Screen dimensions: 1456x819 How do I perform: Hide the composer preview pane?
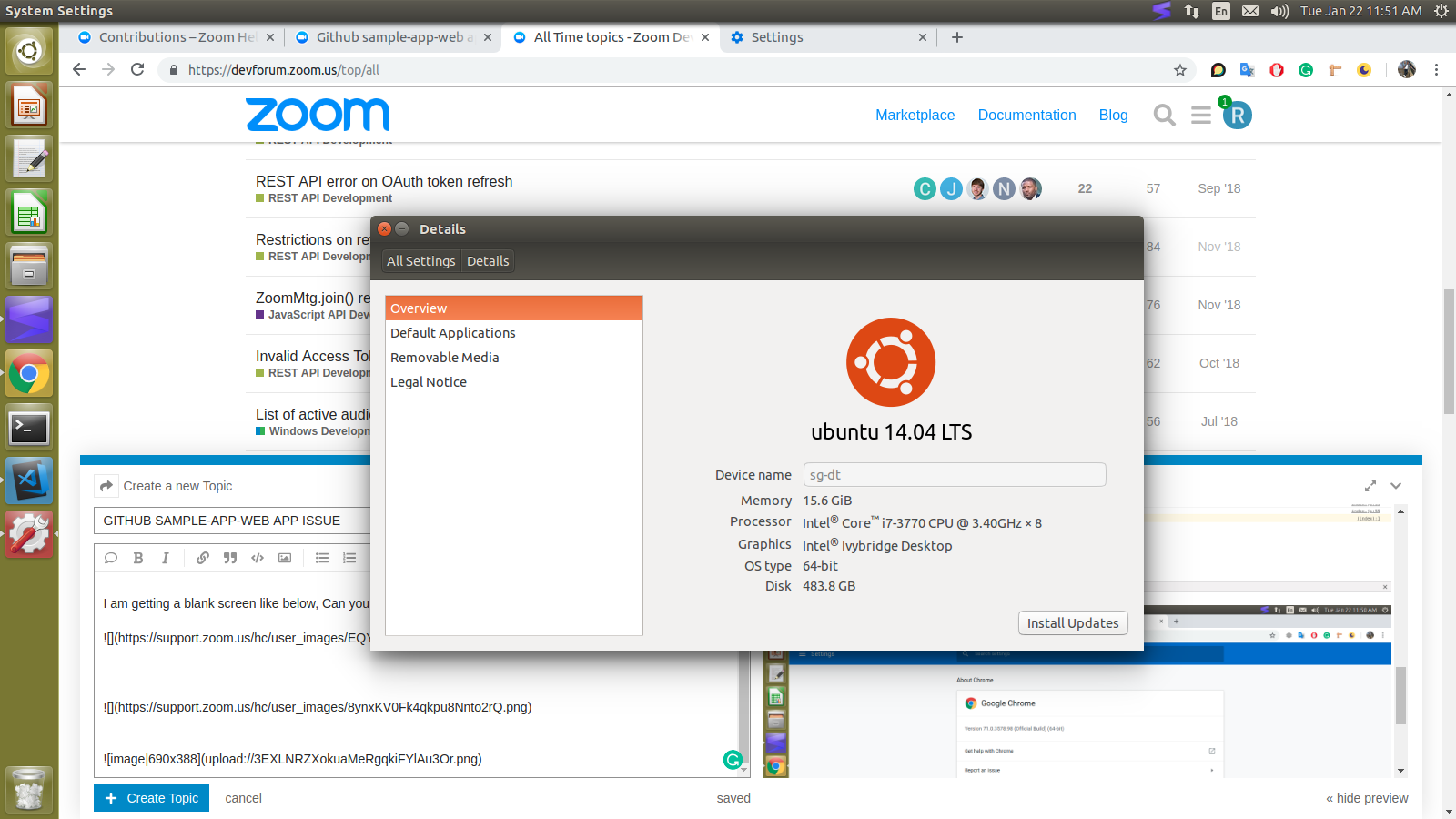pyautogui.click(x=1367, y=798)
